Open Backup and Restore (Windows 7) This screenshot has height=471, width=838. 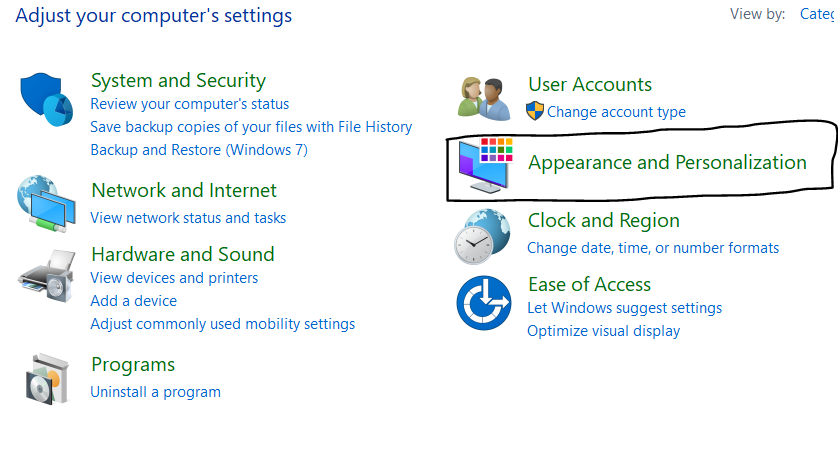[199, 150]
